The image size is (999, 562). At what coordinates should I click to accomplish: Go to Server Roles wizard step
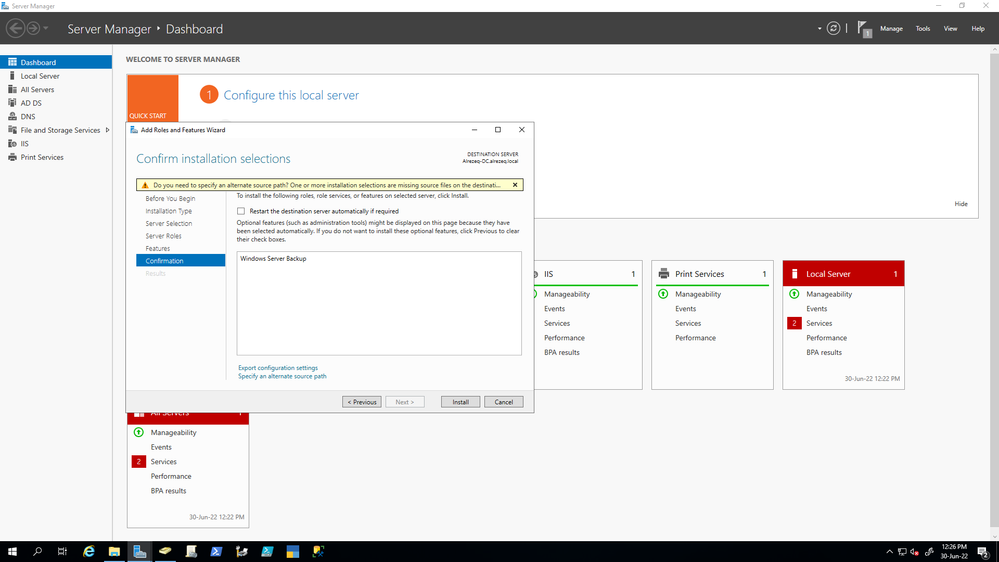163,236
